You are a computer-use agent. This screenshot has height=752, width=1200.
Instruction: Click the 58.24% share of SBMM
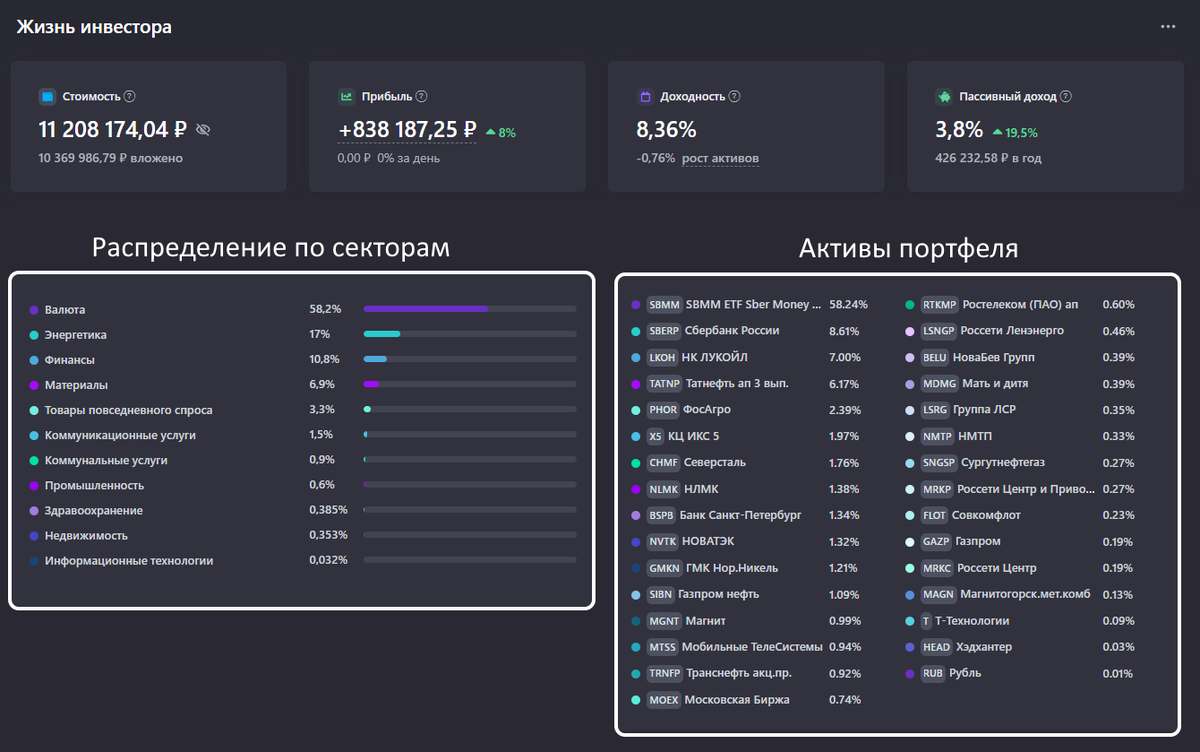(848, 304)
